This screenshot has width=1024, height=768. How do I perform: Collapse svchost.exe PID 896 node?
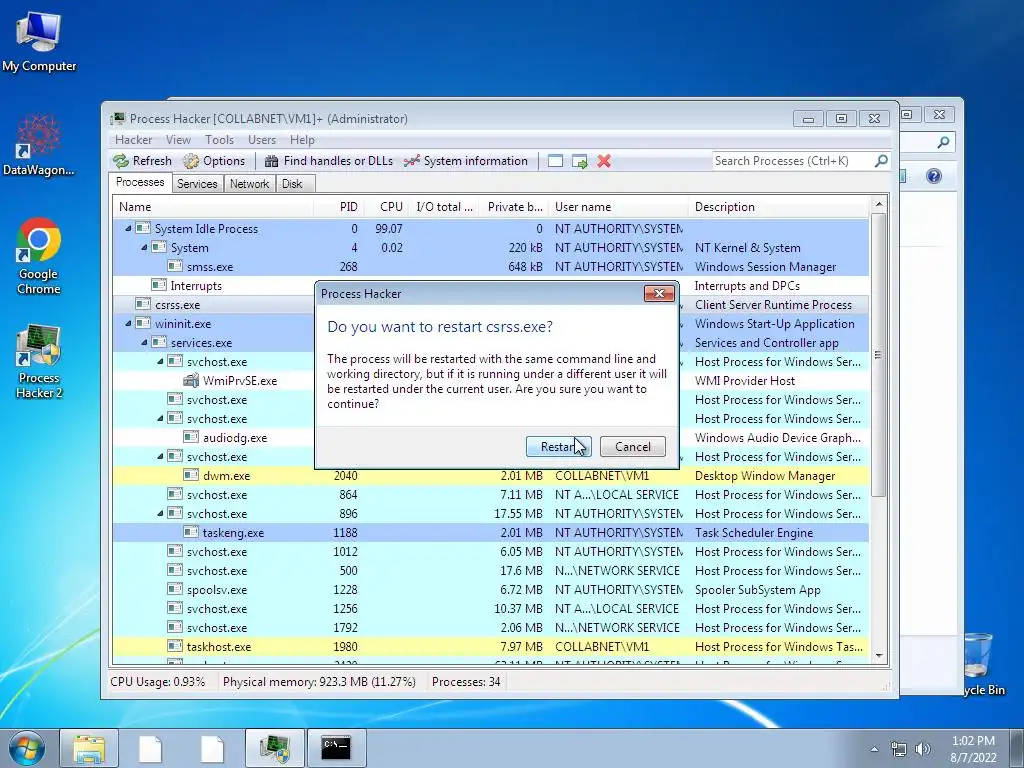click(160, 513)
